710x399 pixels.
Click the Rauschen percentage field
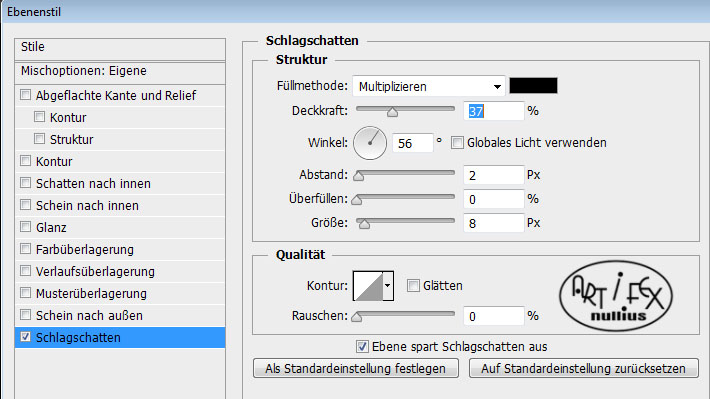(494, 316)
